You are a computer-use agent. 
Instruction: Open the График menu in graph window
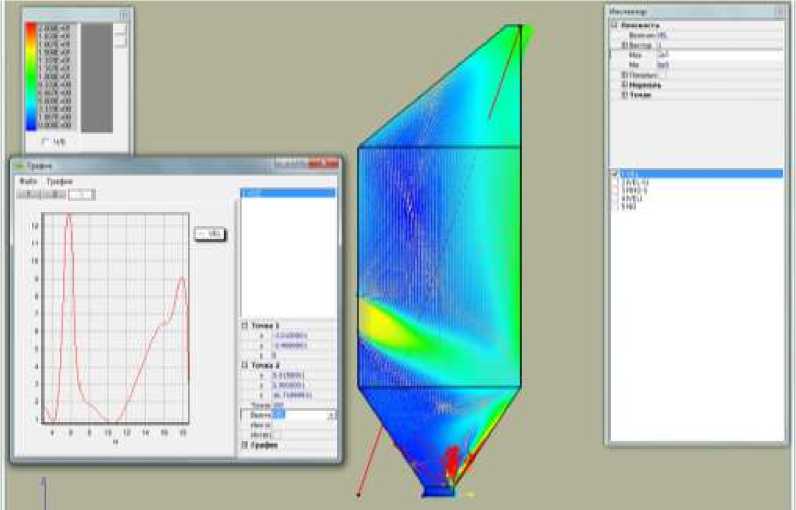(x=59, y=181)
